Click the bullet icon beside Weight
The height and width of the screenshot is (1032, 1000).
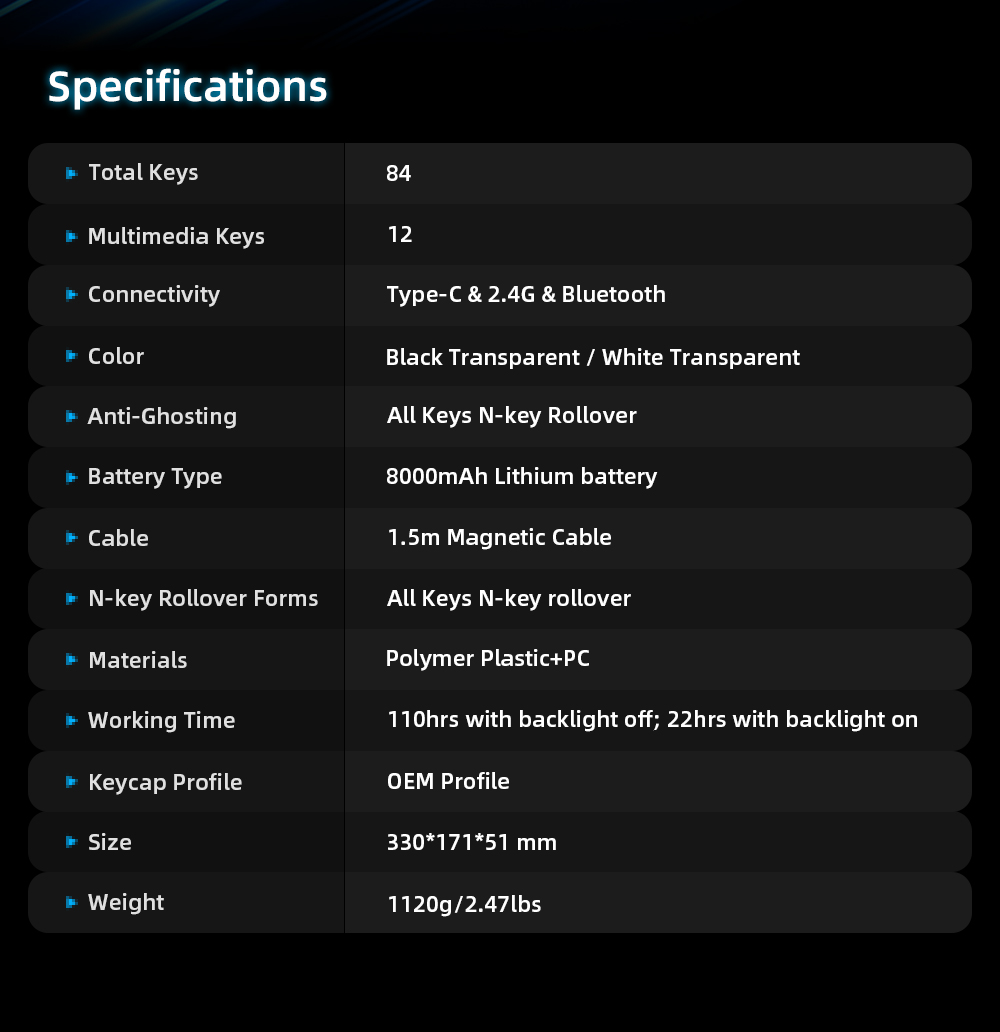tap(71, 903)
